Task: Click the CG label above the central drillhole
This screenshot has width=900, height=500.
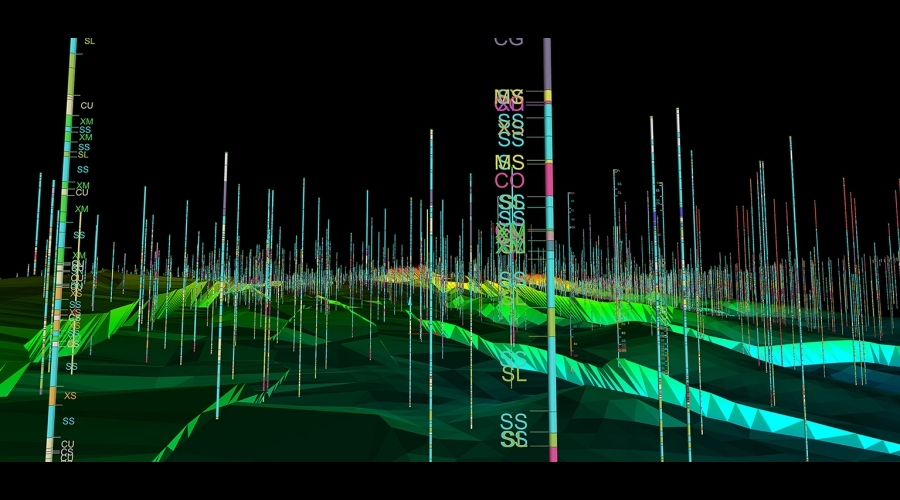Action: coord(509,41)
